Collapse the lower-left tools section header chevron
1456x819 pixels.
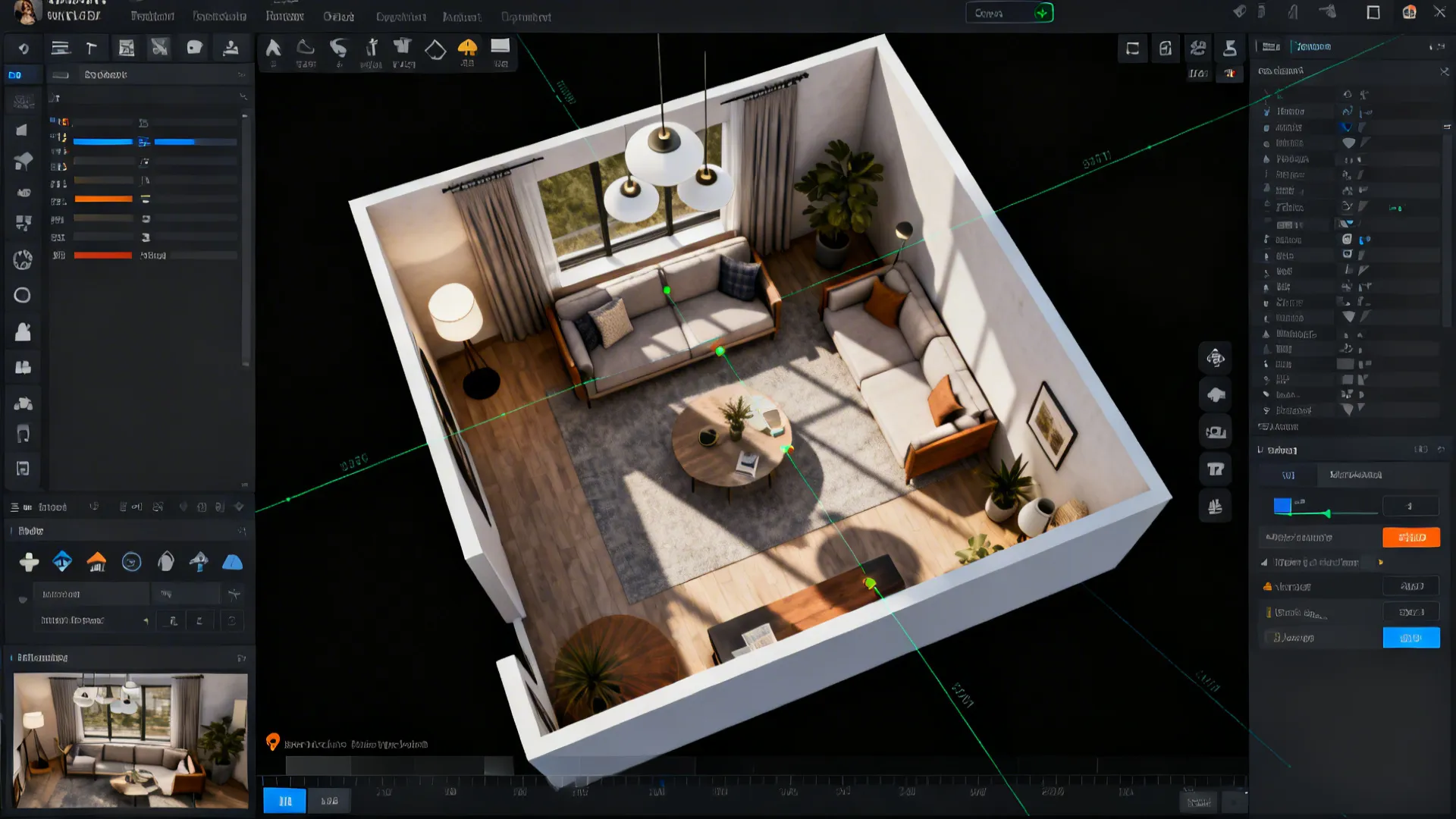[x=241, y=531]
